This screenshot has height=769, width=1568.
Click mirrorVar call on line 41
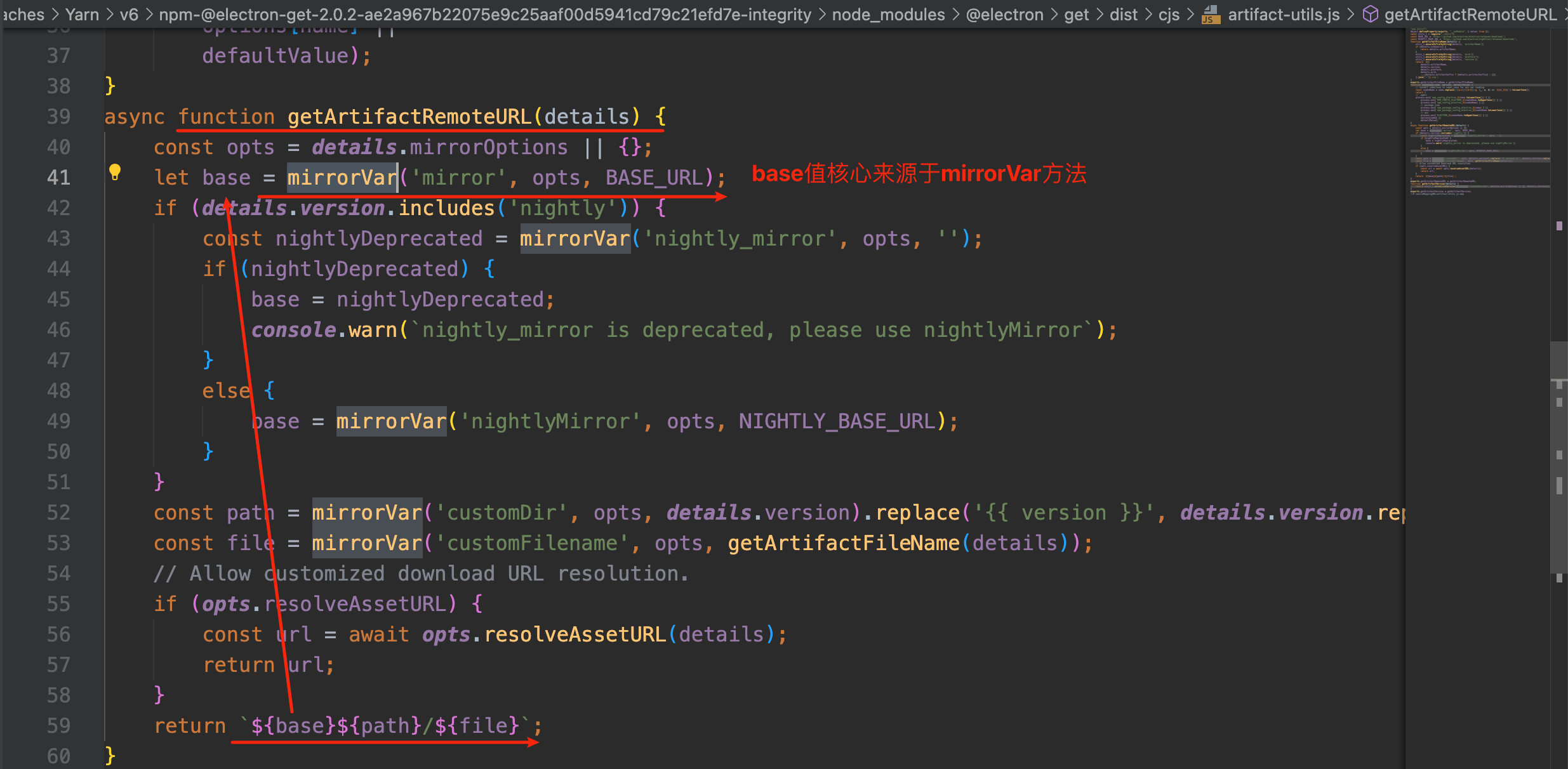(342, 178)
